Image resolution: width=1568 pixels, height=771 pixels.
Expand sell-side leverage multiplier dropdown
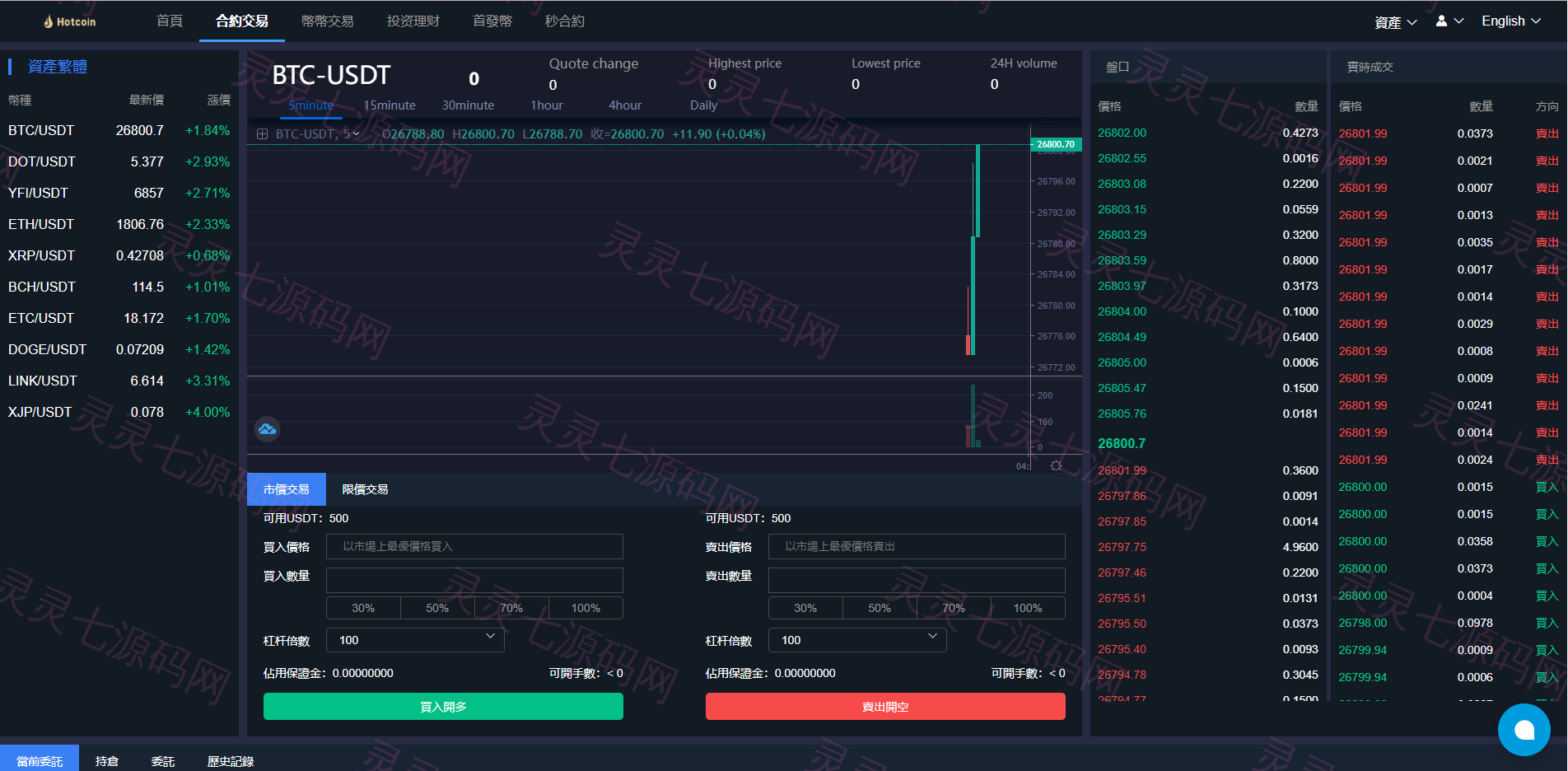click(x=857, y=640)
